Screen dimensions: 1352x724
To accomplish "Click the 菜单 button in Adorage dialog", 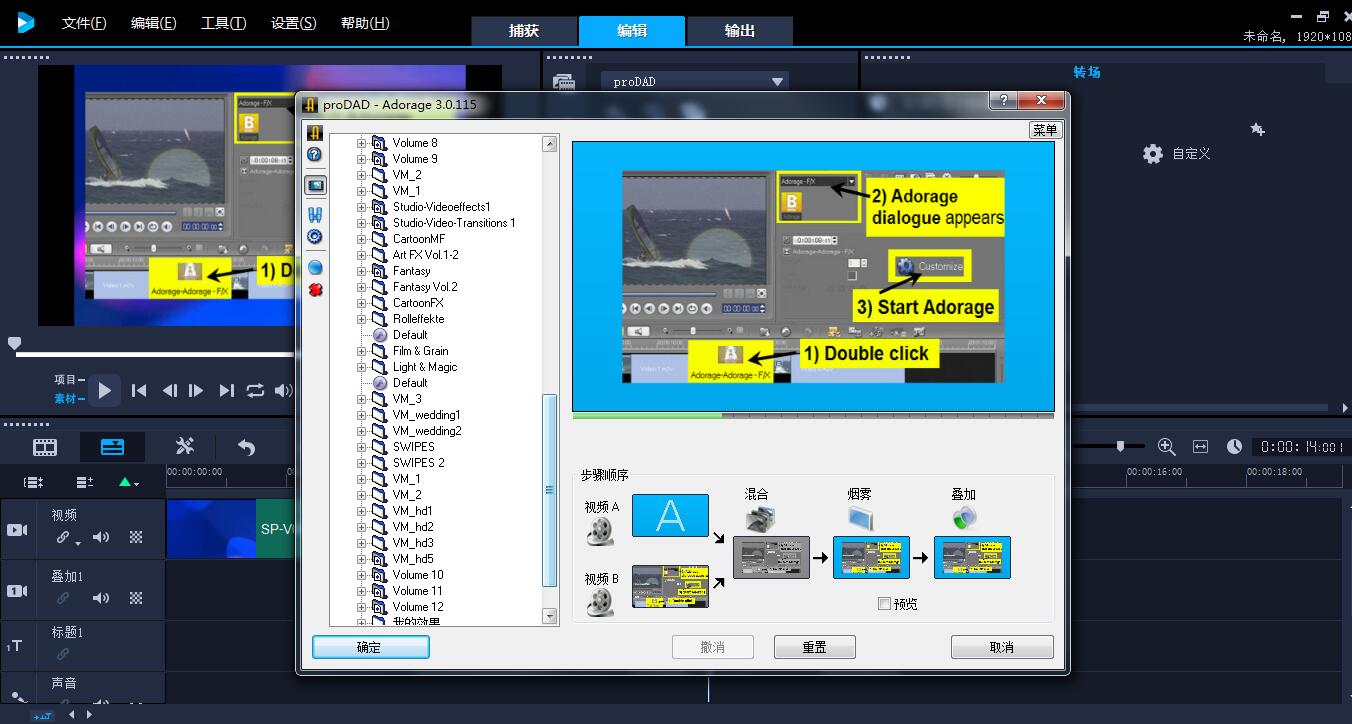I will (x=1045, y=130).
